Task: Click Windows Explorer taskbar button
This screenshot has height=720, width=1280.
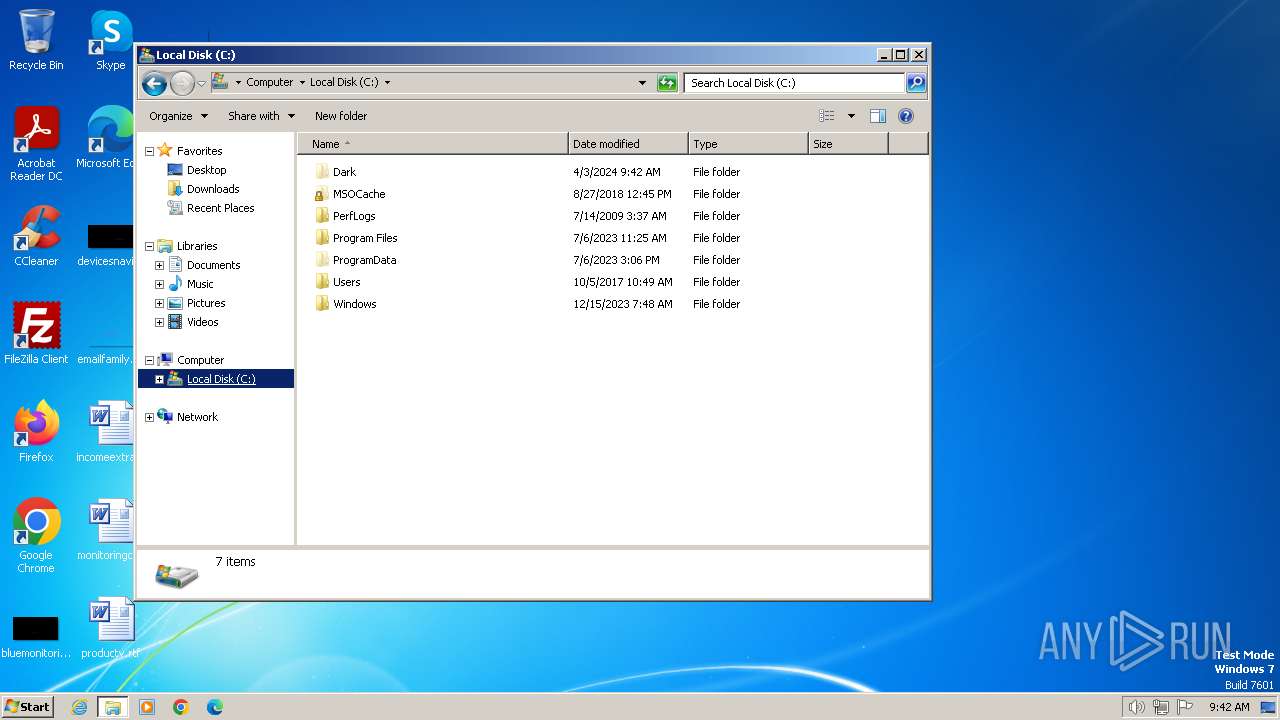Action: [x=112, y=707]
